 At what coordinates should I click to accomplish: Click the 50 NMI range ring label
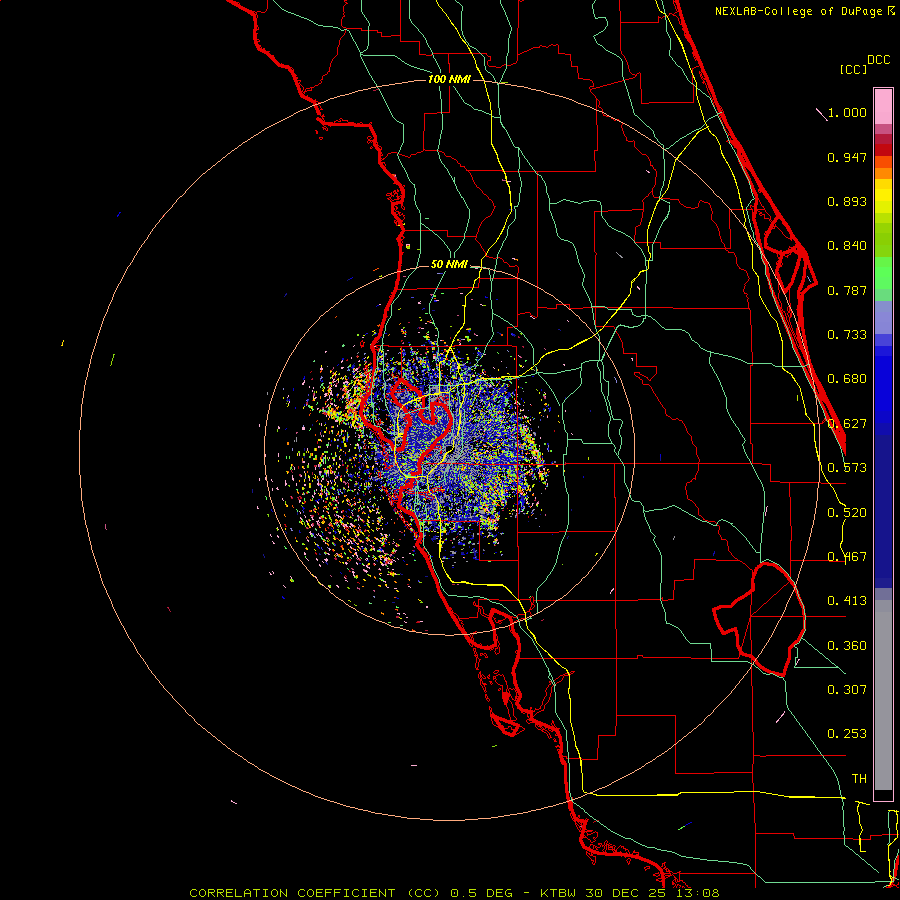449,264
